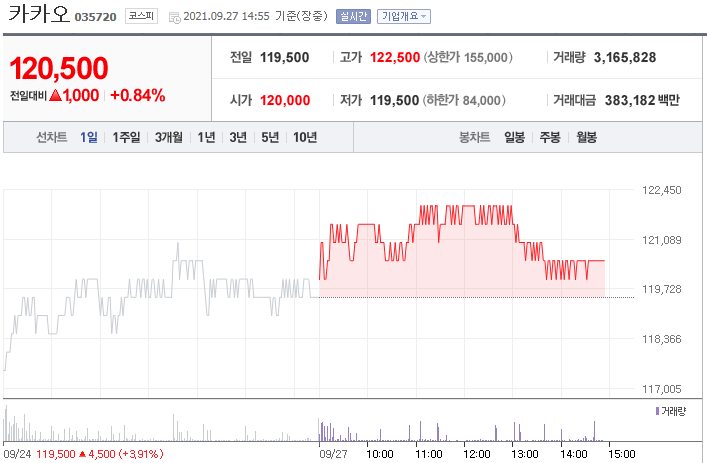This screenshot has height=463, width=707.
Task: Click the 122,450 y-axis label
Action: point(661,190)
